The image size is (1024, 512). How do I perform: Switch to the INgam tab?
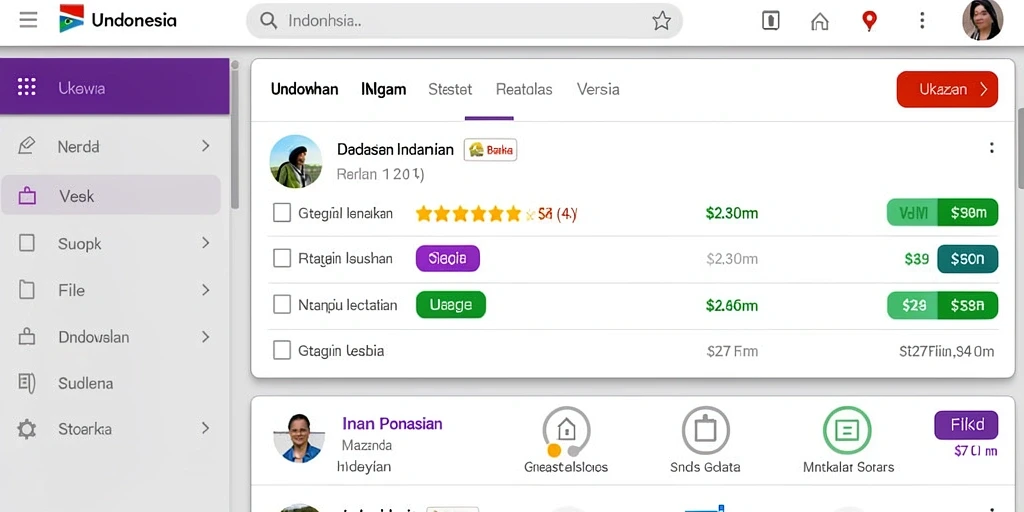click(x=383, y=89)
